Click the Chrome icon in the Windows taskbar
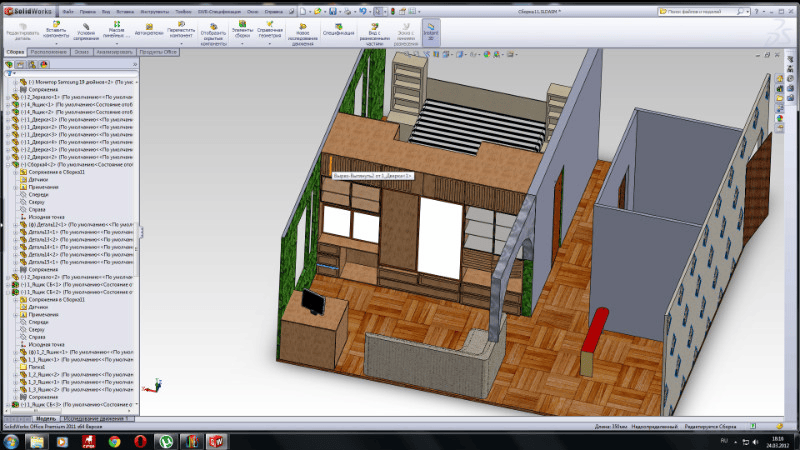The image size is (800, 450). pos(115,440)
